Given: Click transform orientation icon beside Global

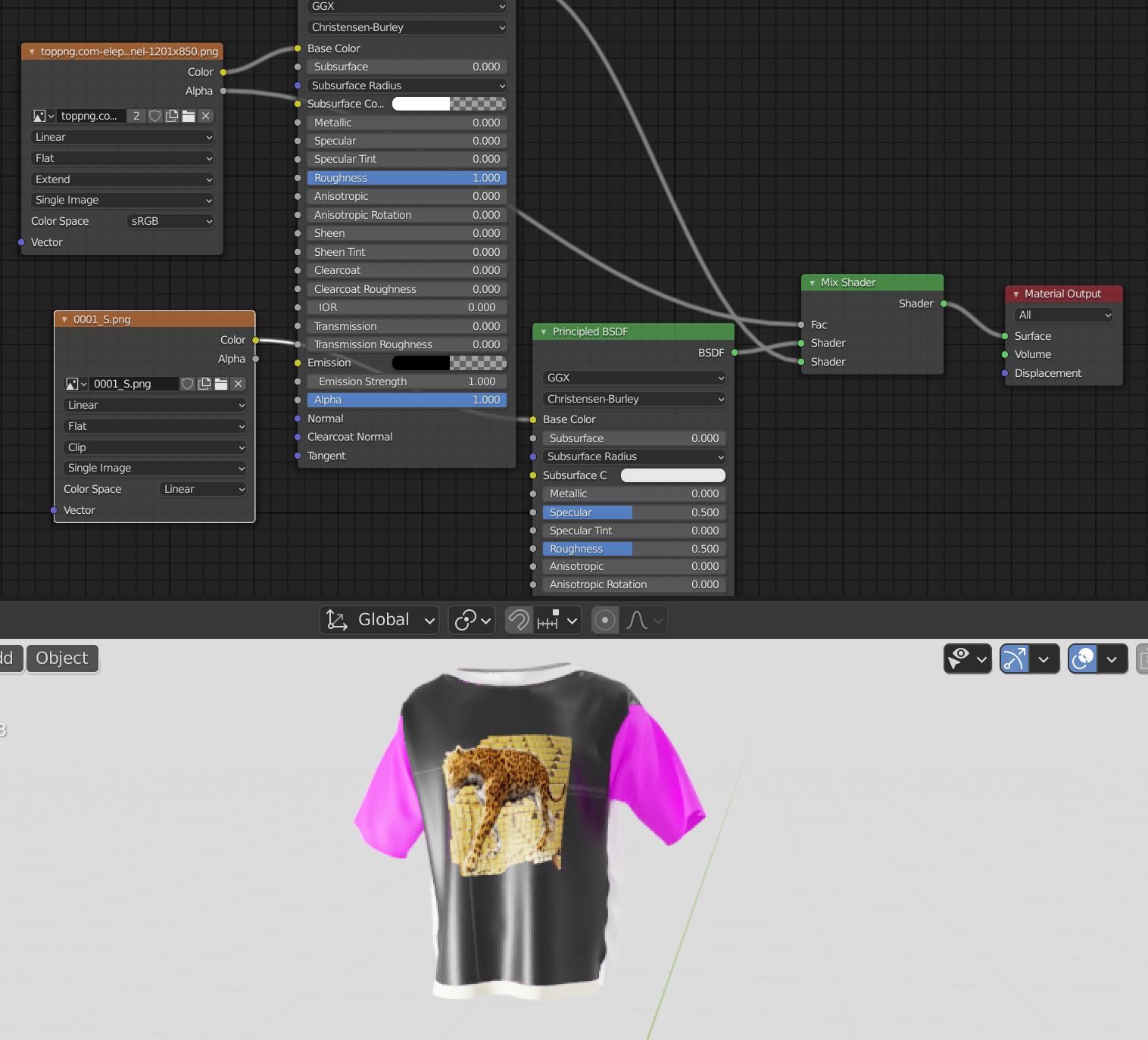Looking at the screenshot, I should [x=337, y=620].
